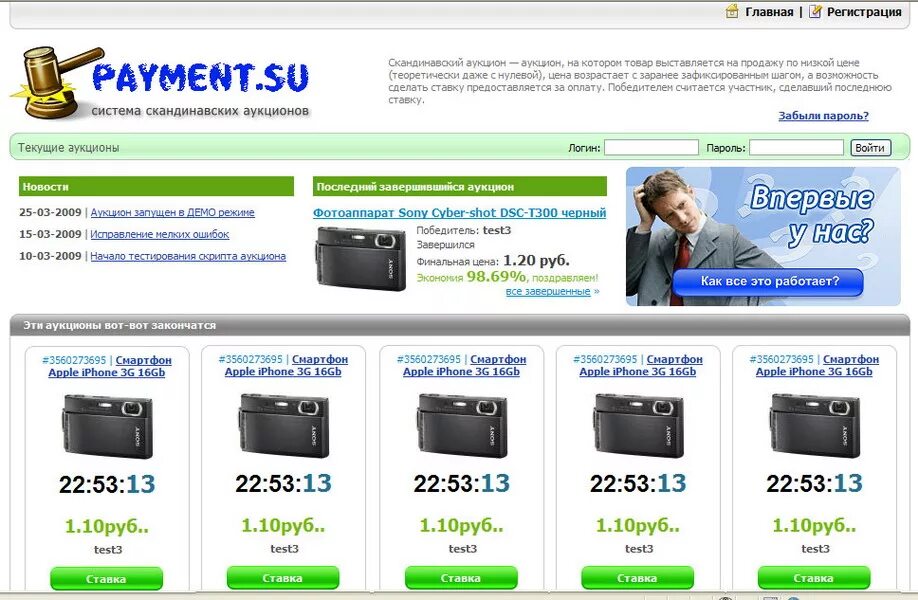Click the Новости section header
Image resolution: width=918 pixels, height=600 pixels.
click(156, 187)
